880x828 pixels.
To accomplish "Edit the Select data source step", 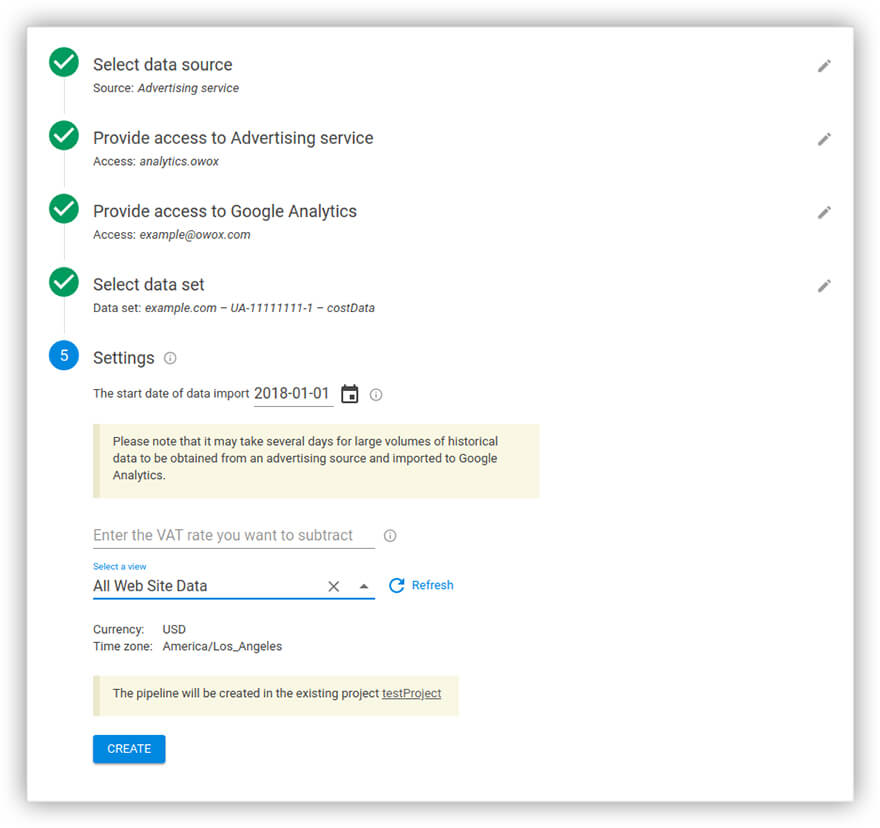I will (x=824, y=66).
